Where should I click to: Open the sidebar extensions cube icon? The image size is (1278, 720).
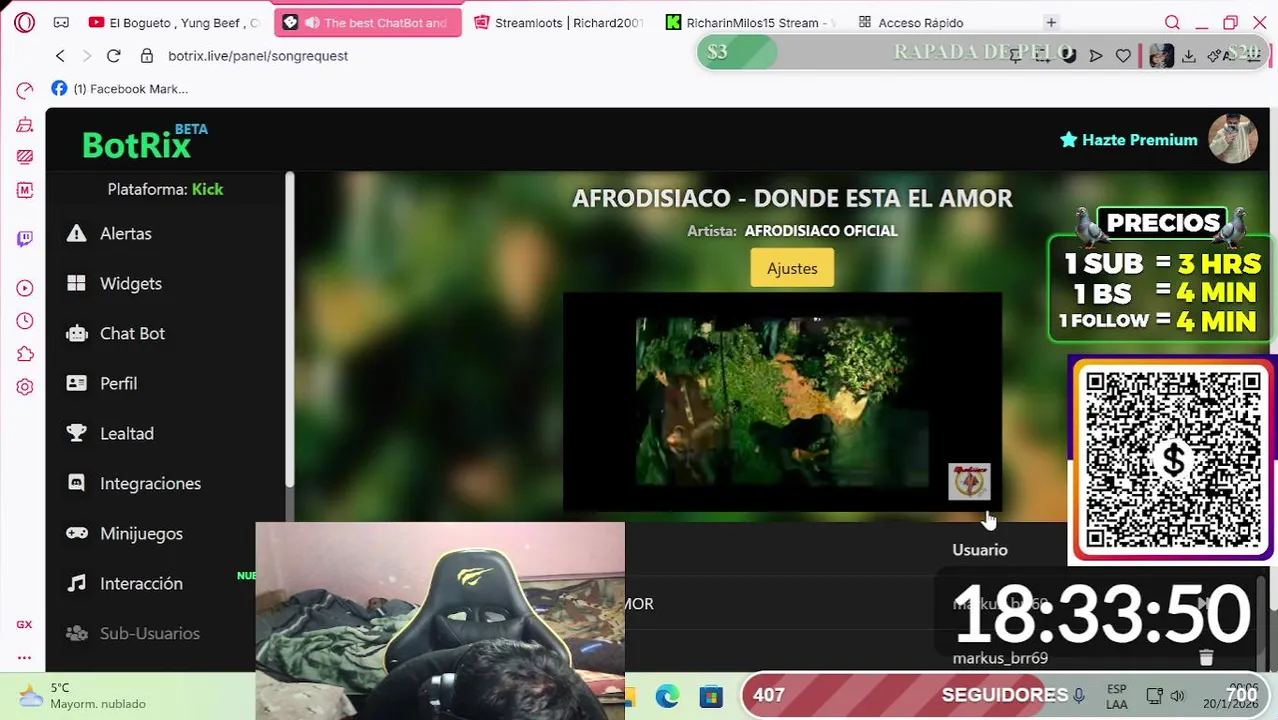(x=25, y=354)
